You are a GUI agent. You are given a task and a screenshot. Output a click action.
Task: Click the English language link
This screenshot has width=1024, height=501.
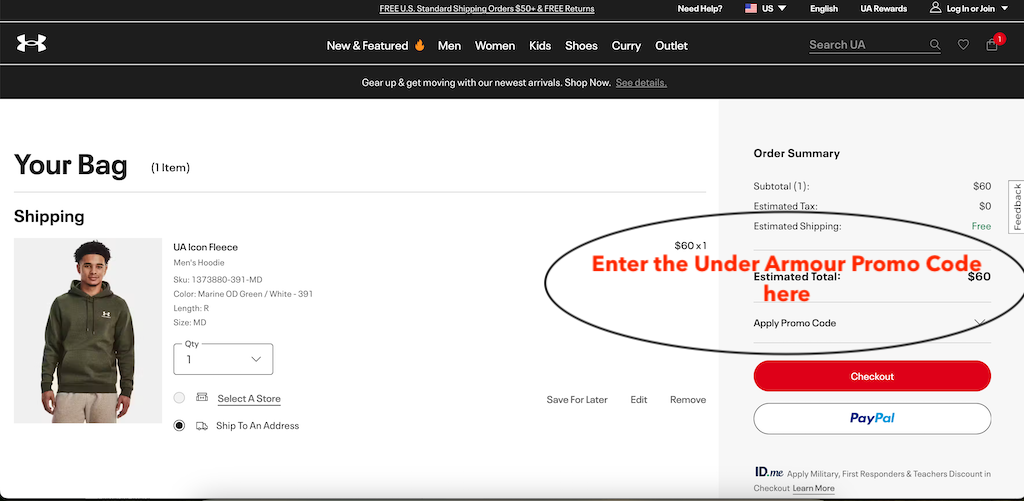[x=824, y=8]
